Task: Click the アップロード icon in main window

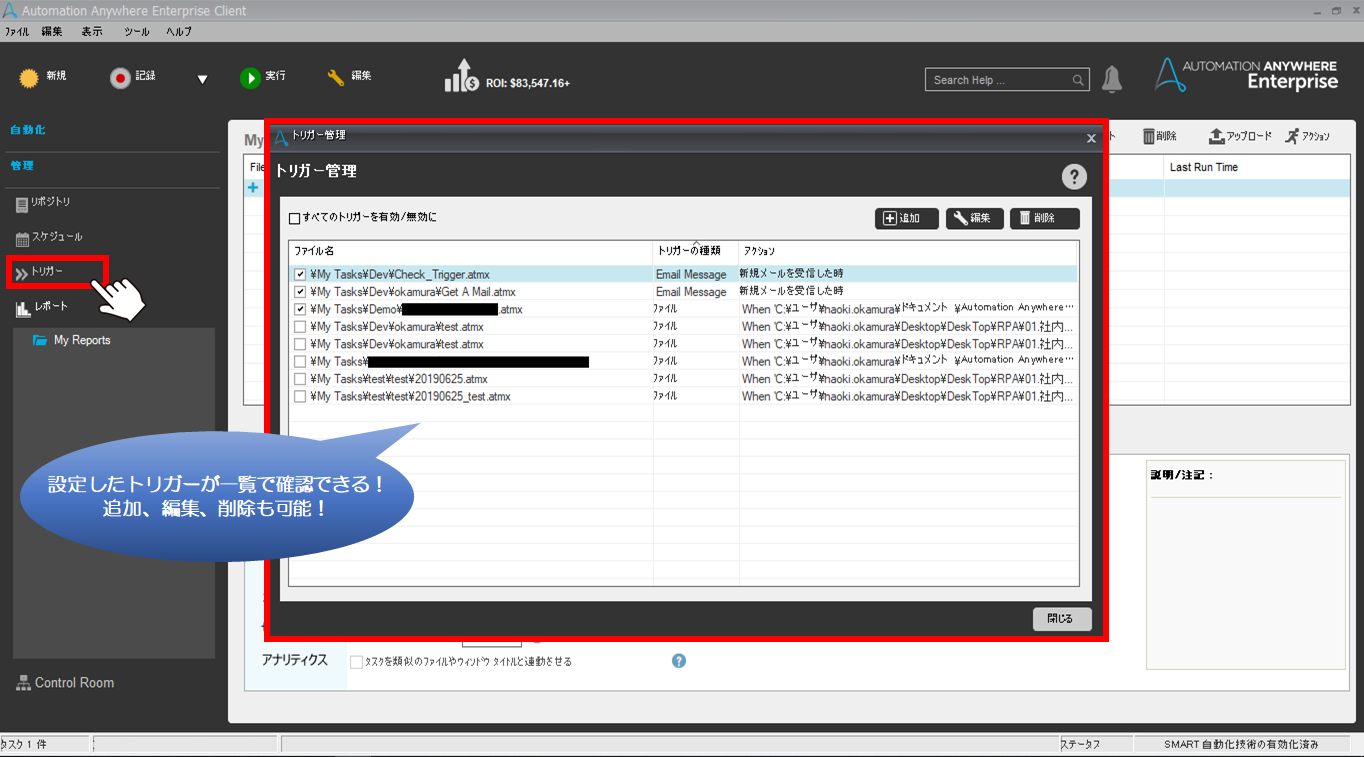Action: tap(1217, 136)
